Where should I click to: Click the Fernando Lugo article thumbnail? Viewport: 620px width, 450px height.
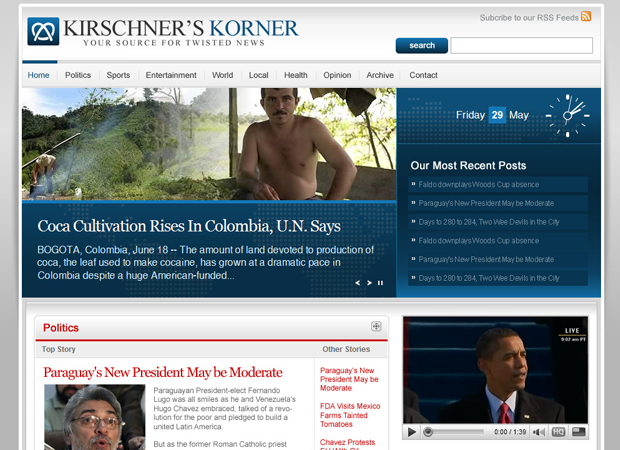(x=95, y=417)
